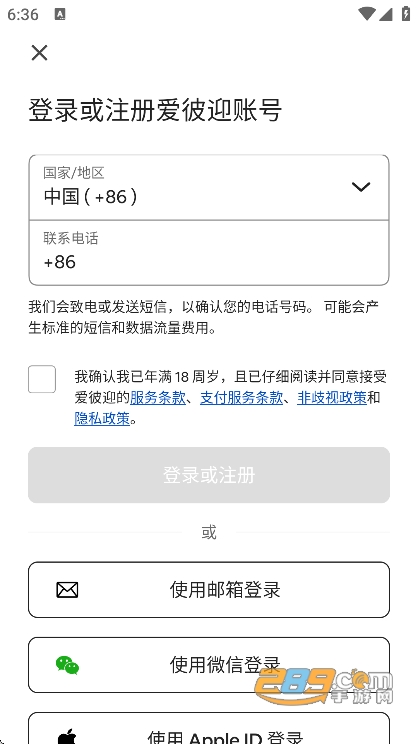Open the 国家/地区 selector field
418x744 pixels.
click(x=209, y=187)
